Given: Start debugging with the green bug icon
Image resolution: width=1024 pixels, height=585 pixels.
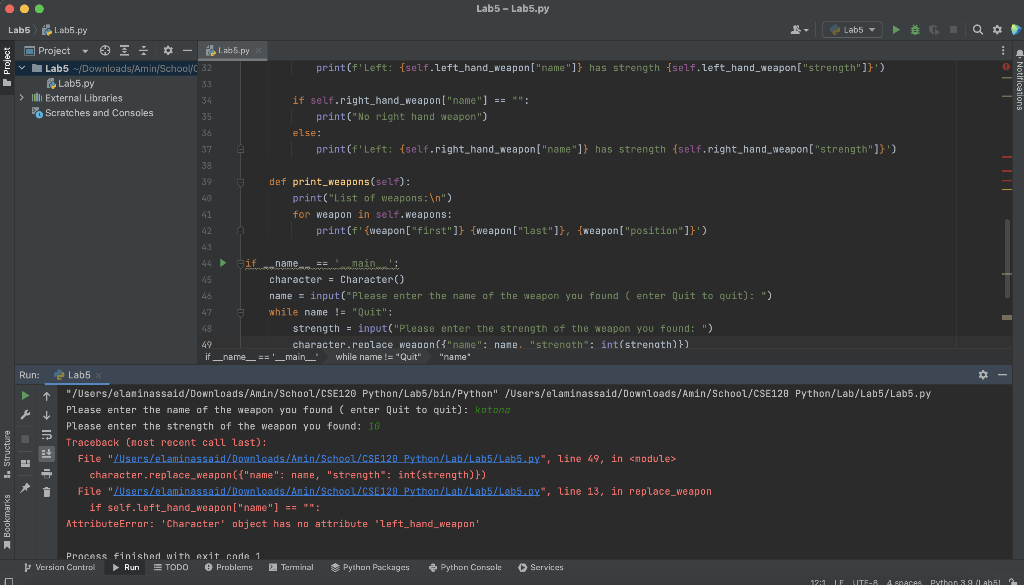Looking at the screenshot, I should click(913, 30).
